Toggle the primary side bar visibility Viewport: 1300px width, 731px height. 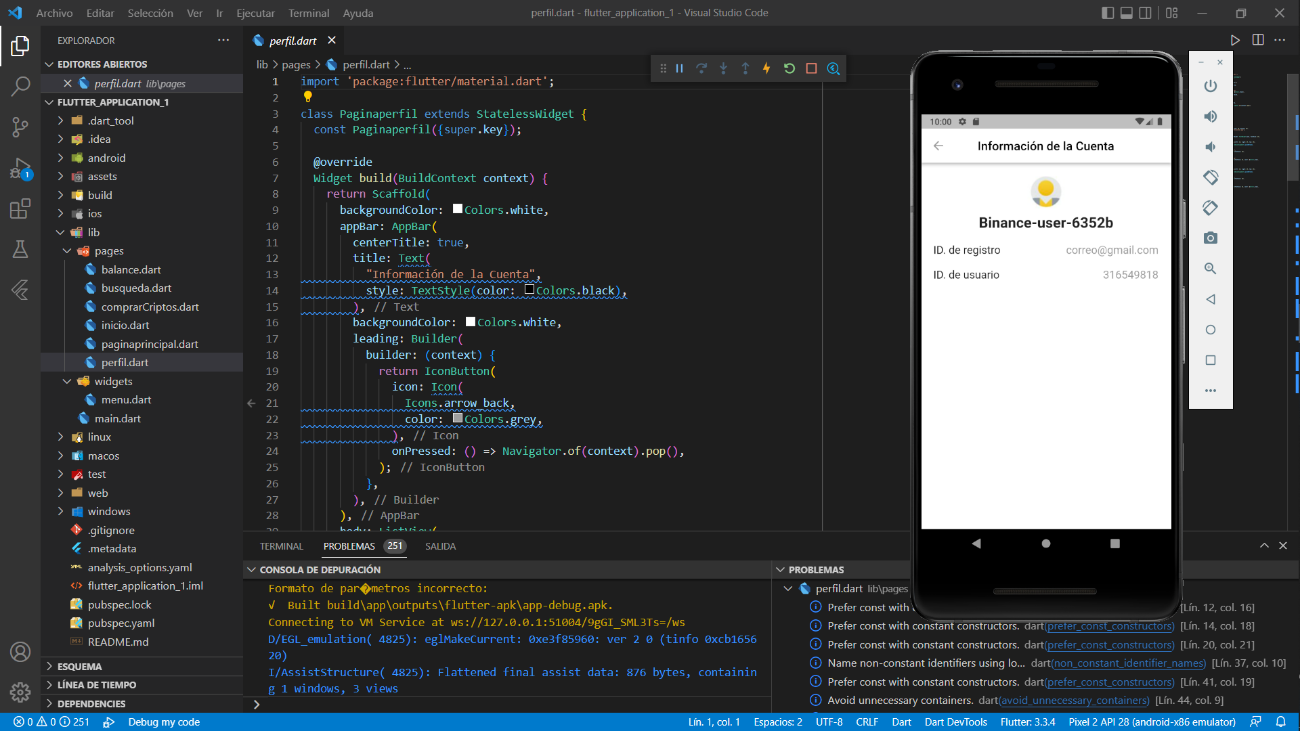pyautogui.click(x=1110, y=12)
